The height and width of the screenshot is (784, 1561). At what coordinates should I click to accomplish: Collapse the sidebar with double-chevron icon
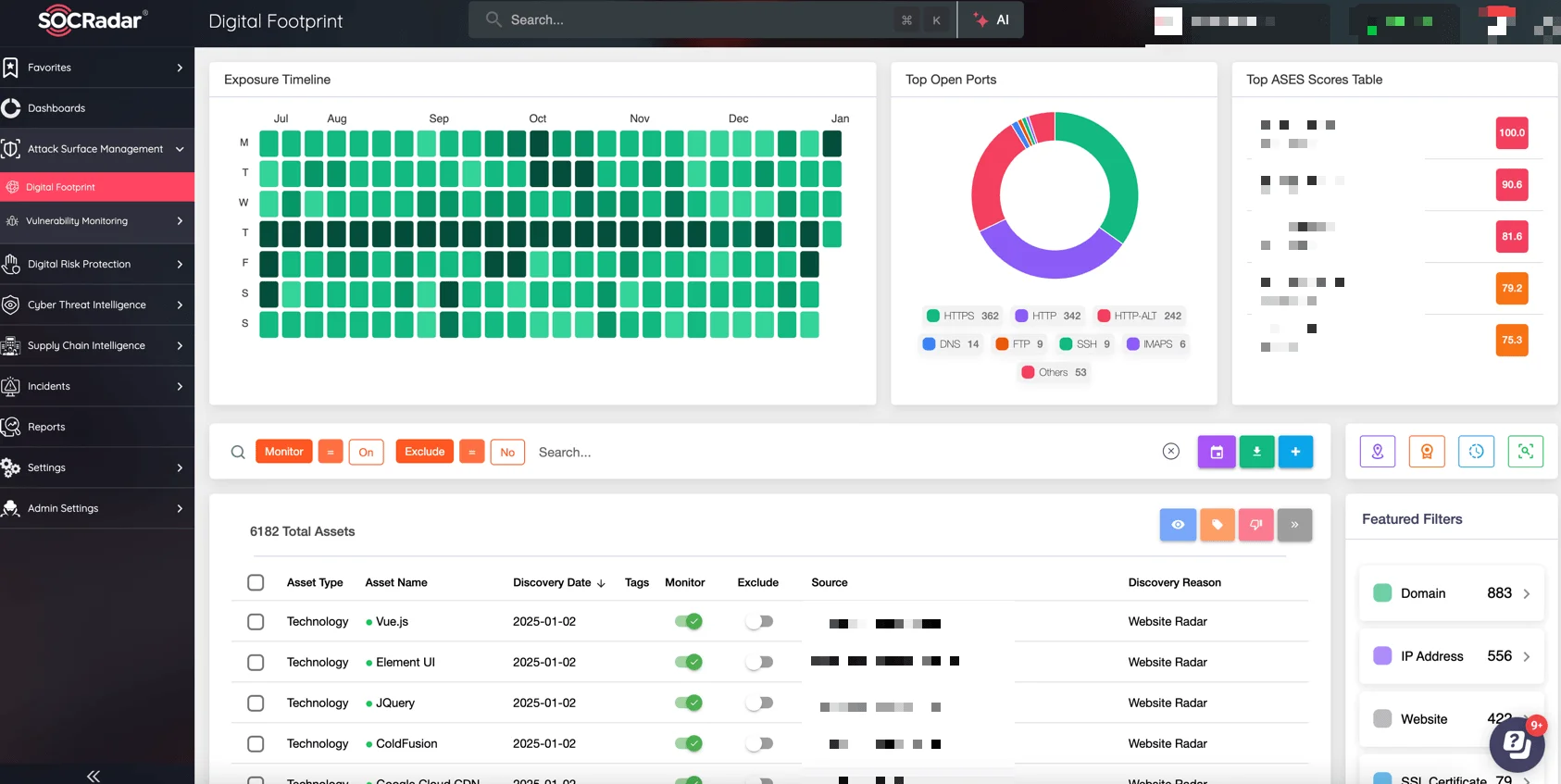[94, 776]
